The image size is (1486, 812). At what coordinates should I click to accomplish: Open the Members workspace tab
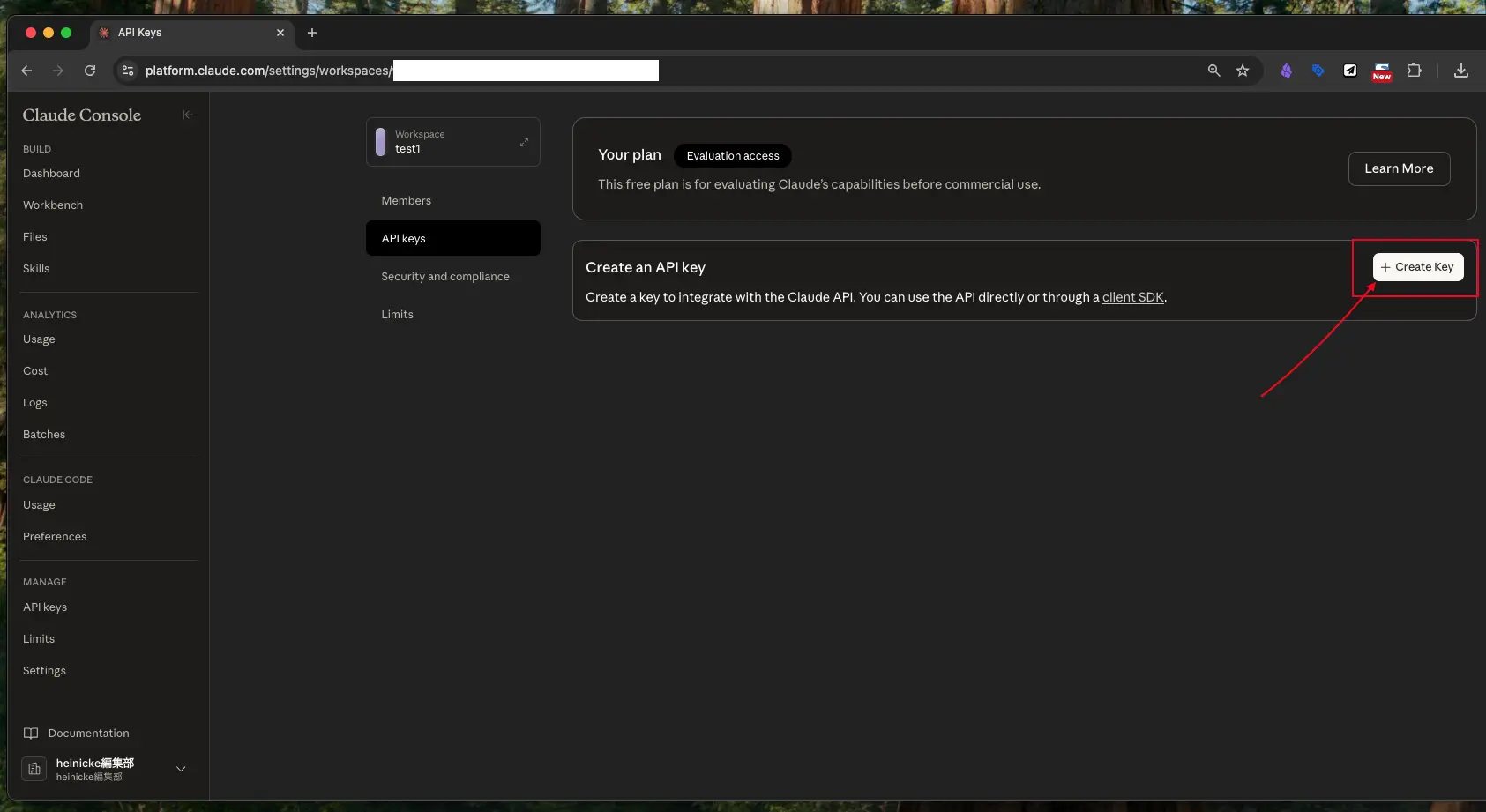click(x=407, y=201)
